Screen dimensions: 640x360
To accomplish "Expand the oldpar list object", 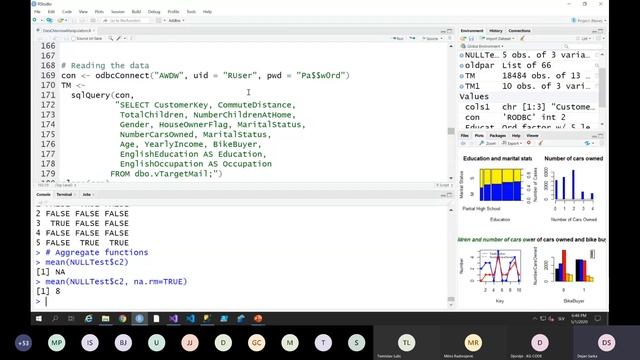I will tap(462, 65).
